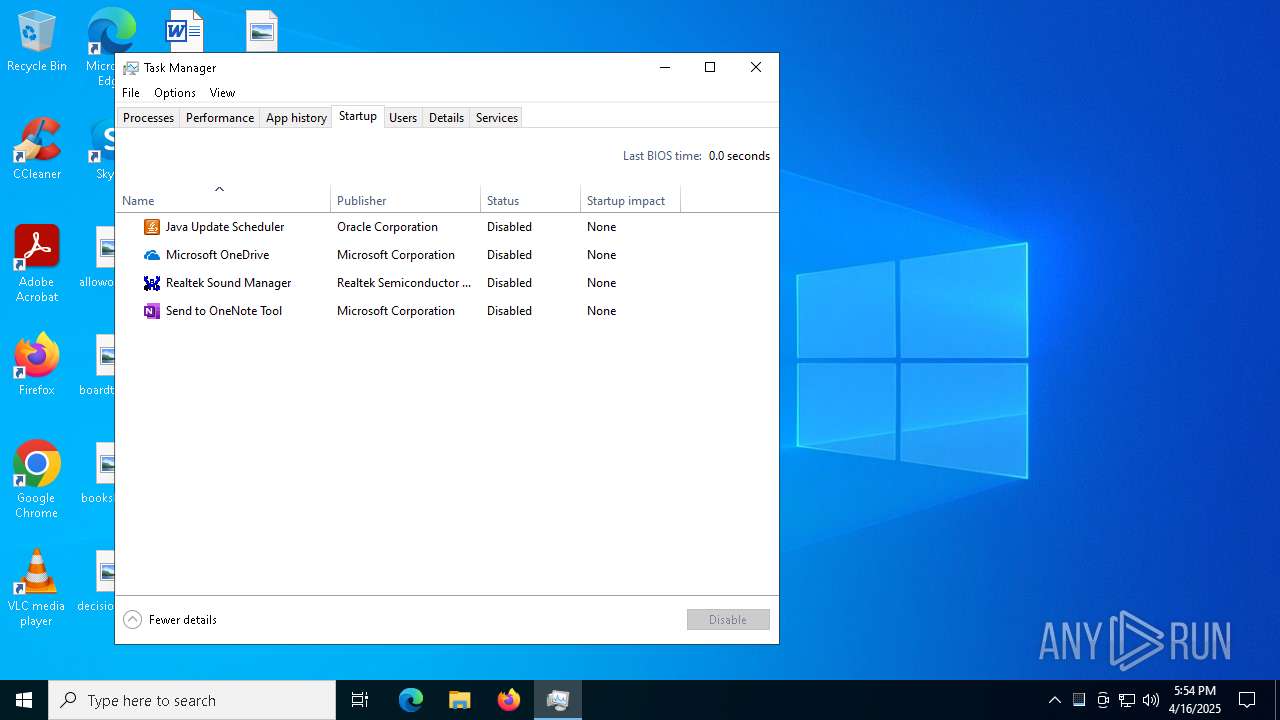Click the Last BIOS time value
This screenshot has height=720, width=1280.
tap(739, 156)
